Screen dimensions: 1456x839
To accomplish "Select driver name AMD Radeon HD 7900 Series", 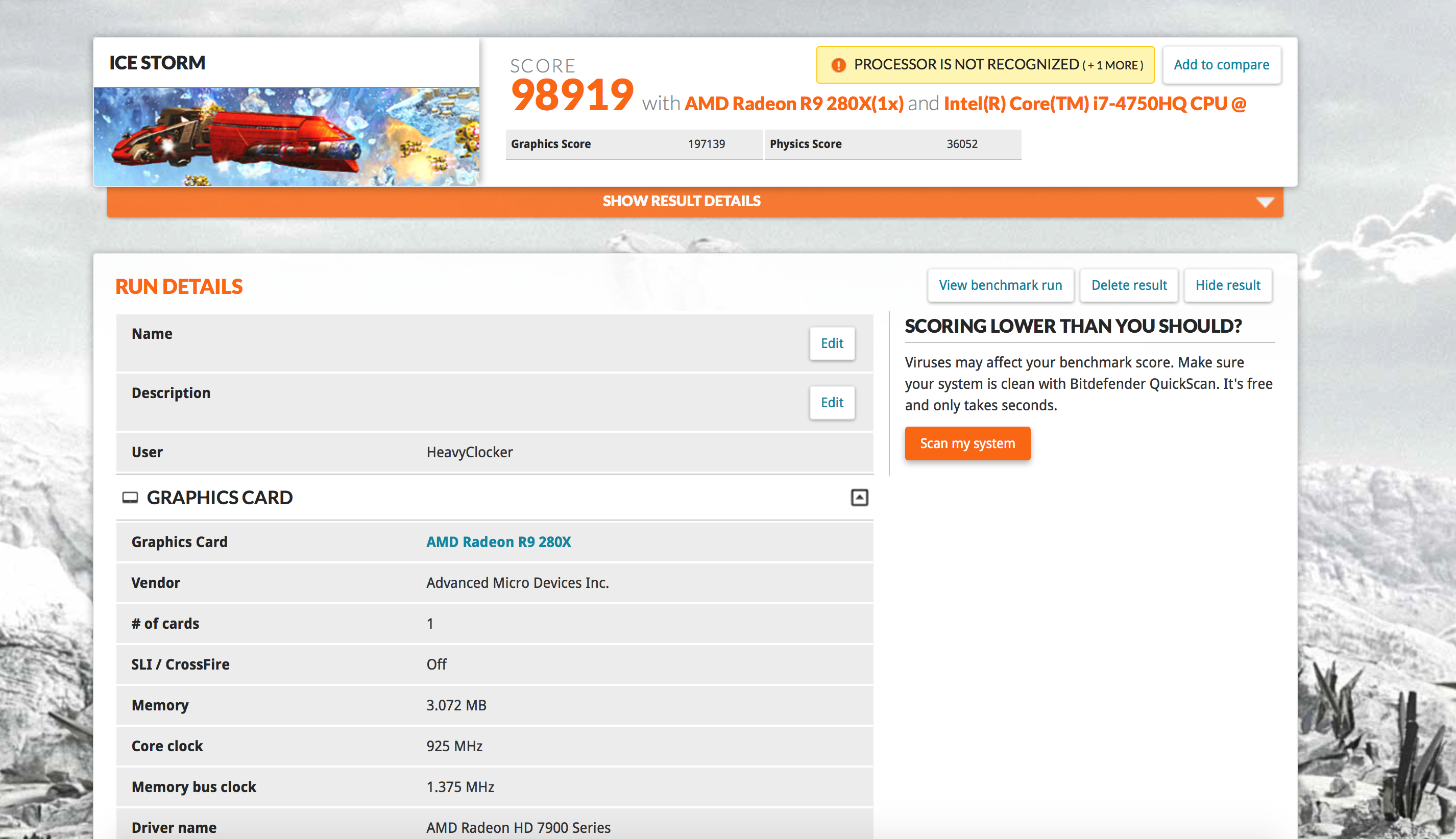I will point(518,827).
